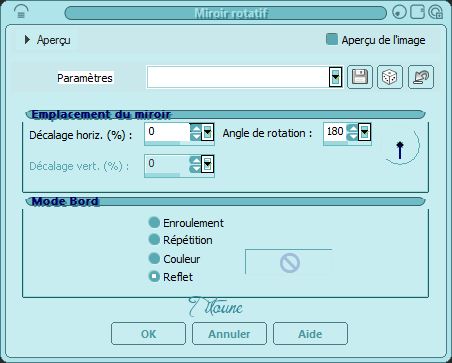The height and width of the screenshot is (363, 452).
Task: Open the Angle de rotation dropdown arrow
Action: click(x=365, y=133)
